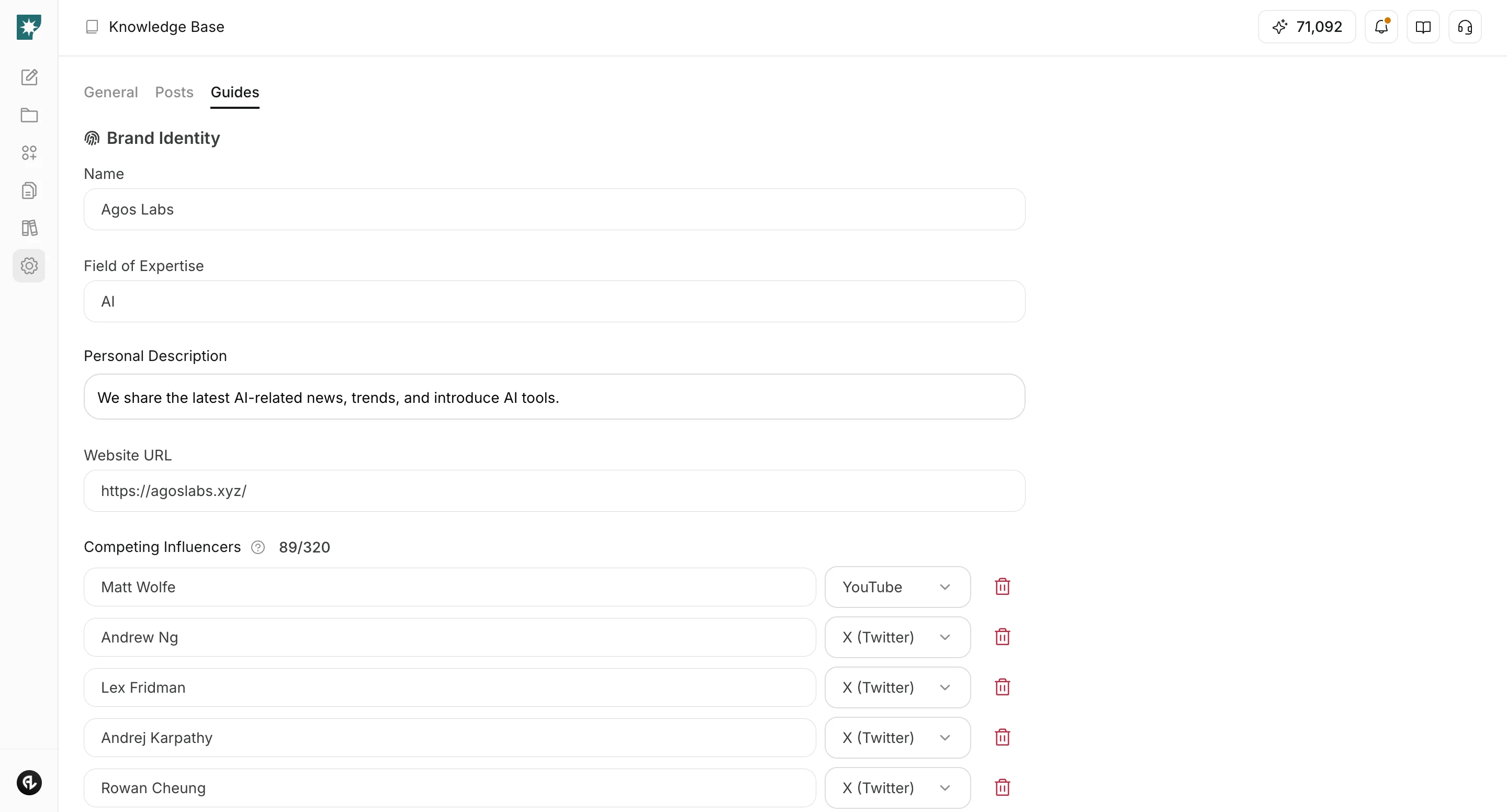
Task: Open the platform dropdown for Andrew Ng
Action: (x=897, y=637)
